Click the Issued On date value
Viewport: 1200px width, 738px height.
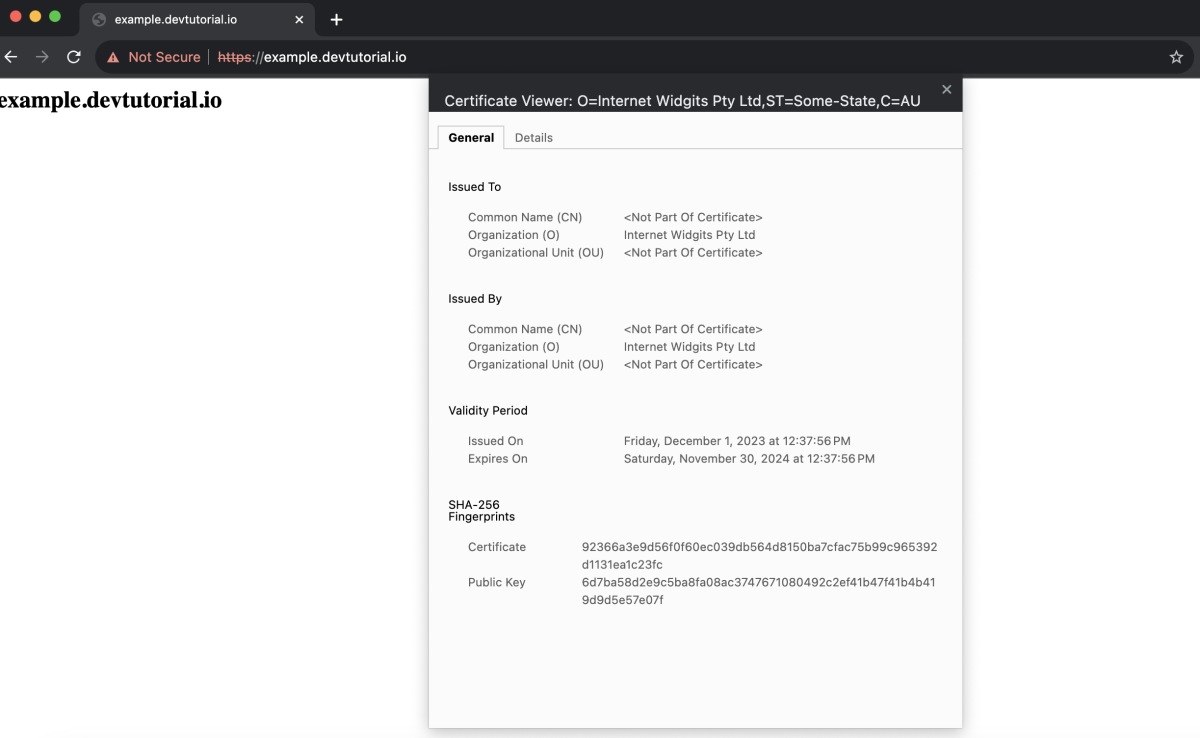(x=737, y=441)
